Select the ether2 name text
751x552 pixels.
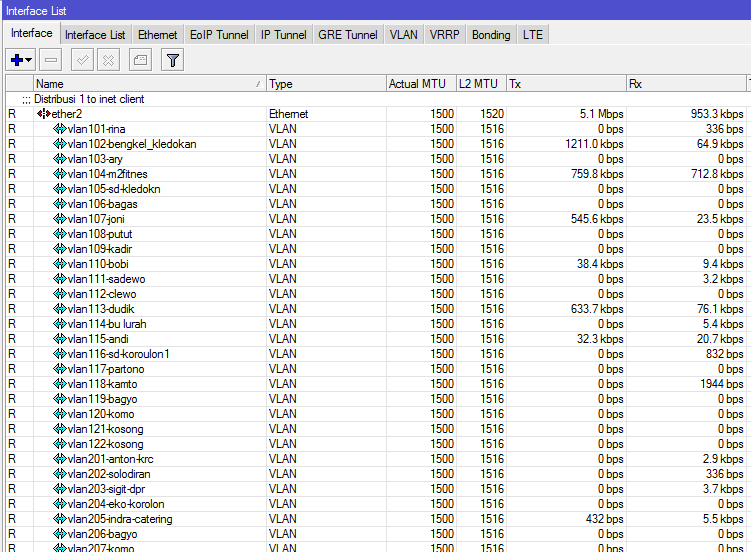[x=67, y=114]
